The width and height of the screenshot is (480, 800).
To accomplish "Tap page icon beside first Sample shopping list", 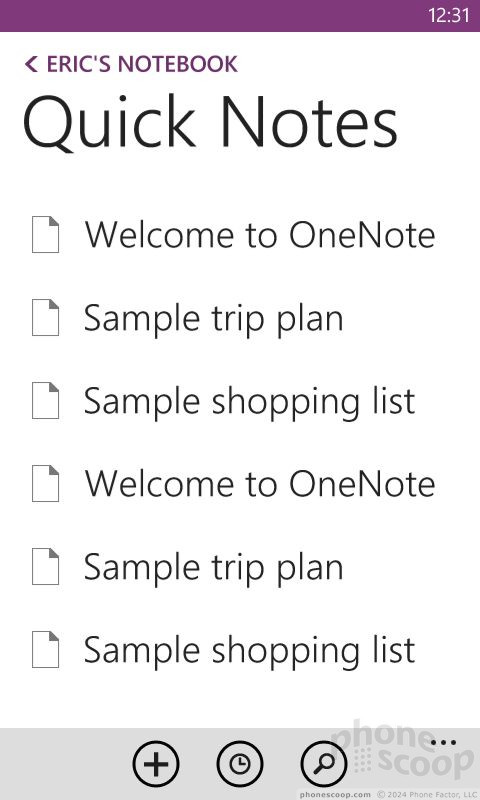I will pos(45,401).
